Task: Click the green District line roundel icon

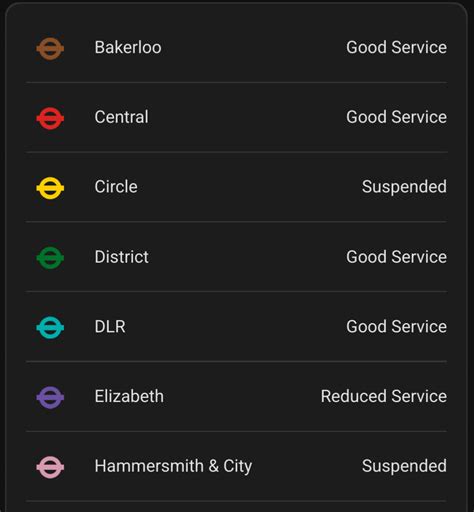Action: [50, 258]
